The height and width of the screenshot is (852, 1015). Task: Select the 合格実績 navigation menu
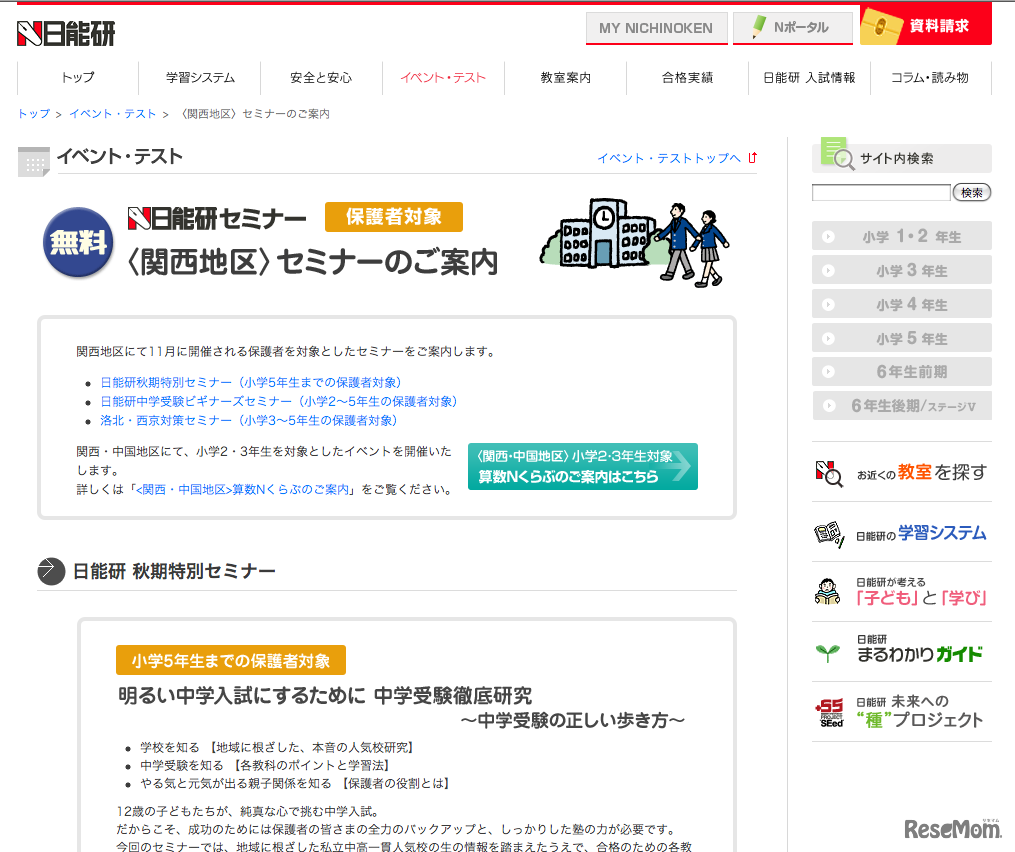pos(687,78)
